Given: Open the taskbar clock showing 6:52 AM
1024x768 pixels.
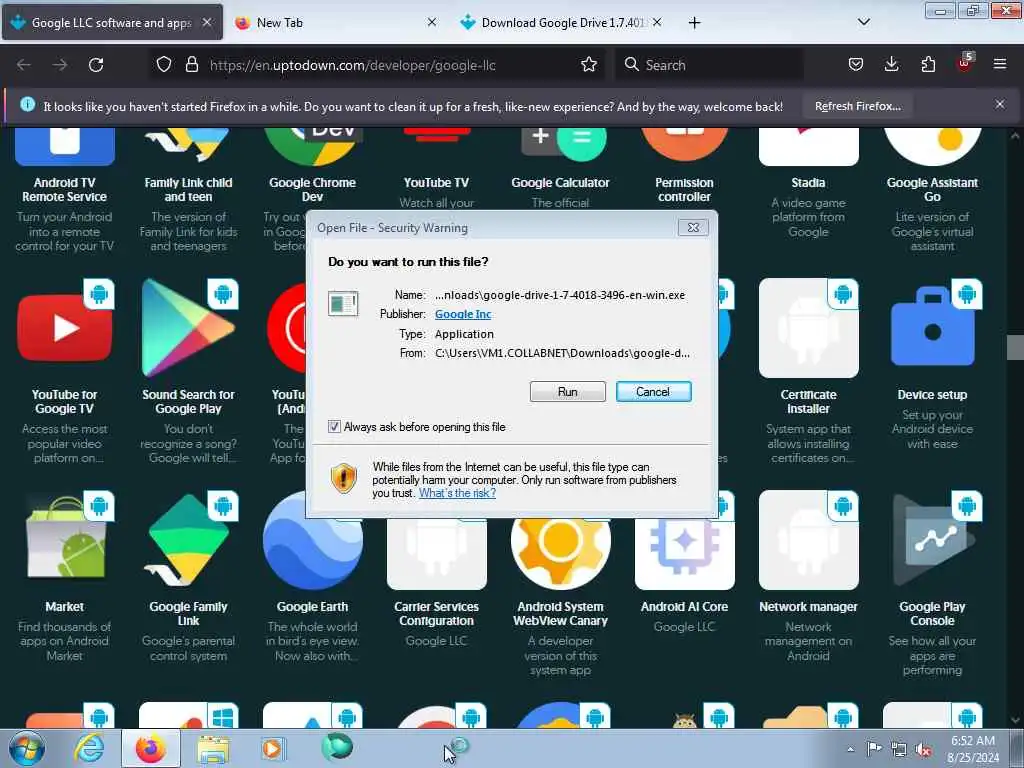Looking at the screenshot, I should click(x=973, y=749).
